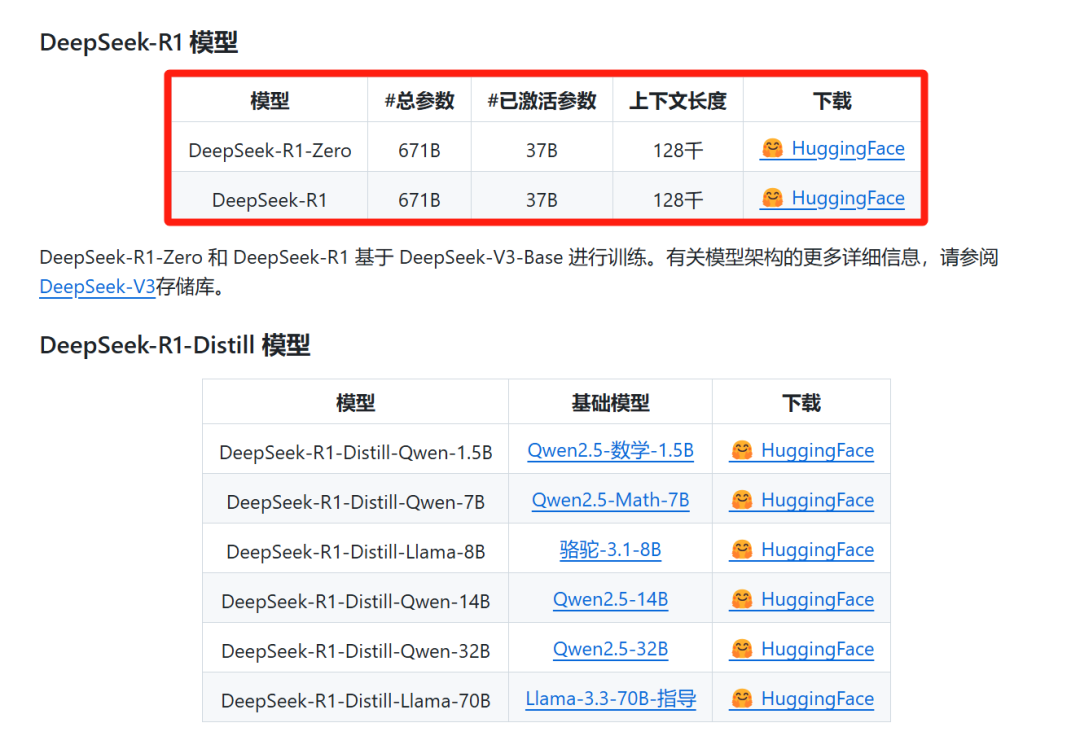Follow the Llama-3.3-70B-指导 link
This screenshot has height=736, width=1080.
click(610, 698)
